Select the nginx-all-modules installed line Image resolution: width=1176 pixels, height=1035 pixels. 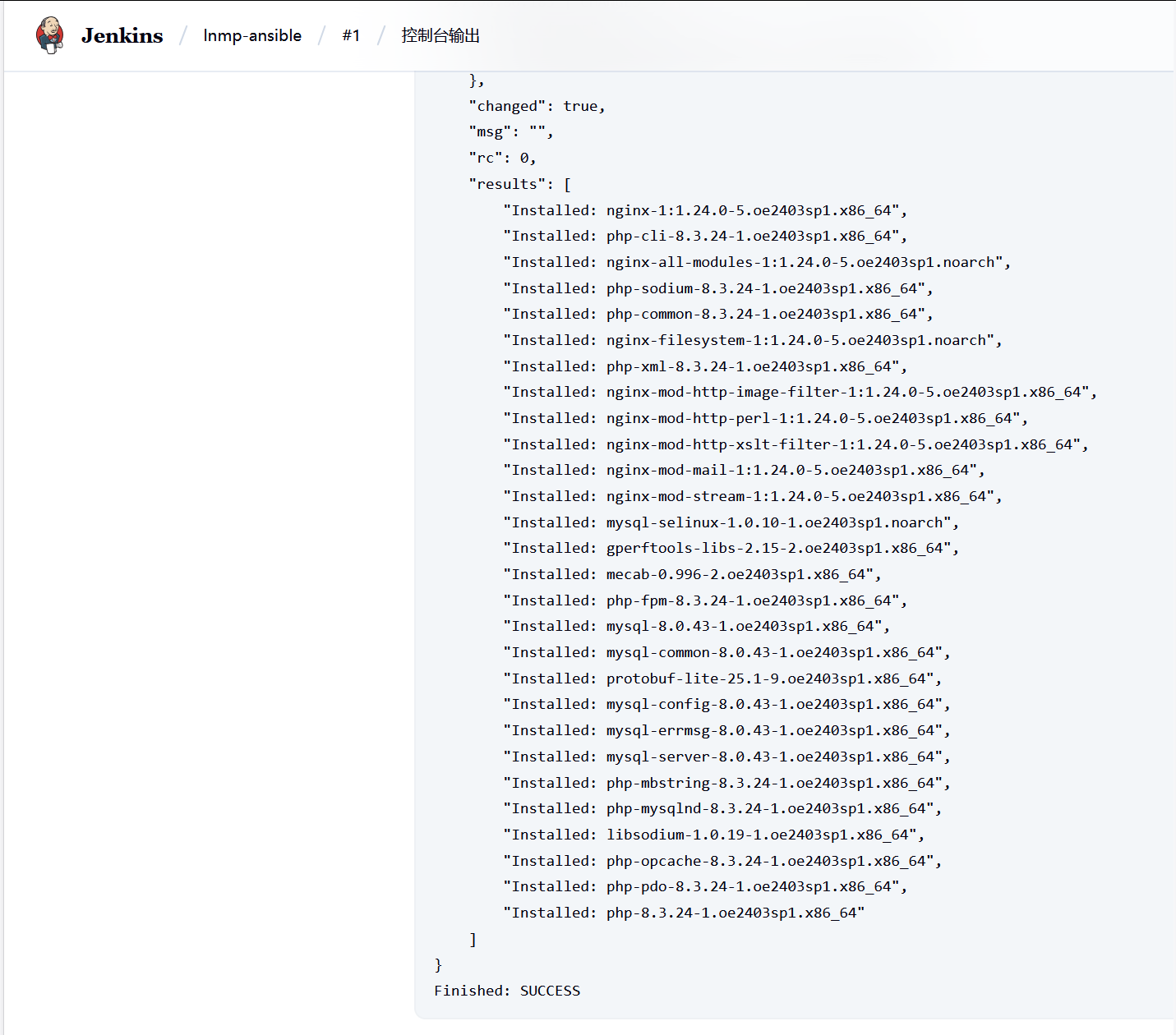point(757,262)
